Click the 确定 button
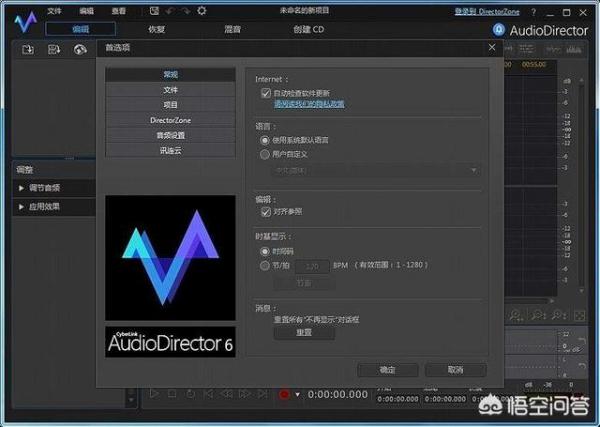The image size is (600, 427). tap(387, 370)
